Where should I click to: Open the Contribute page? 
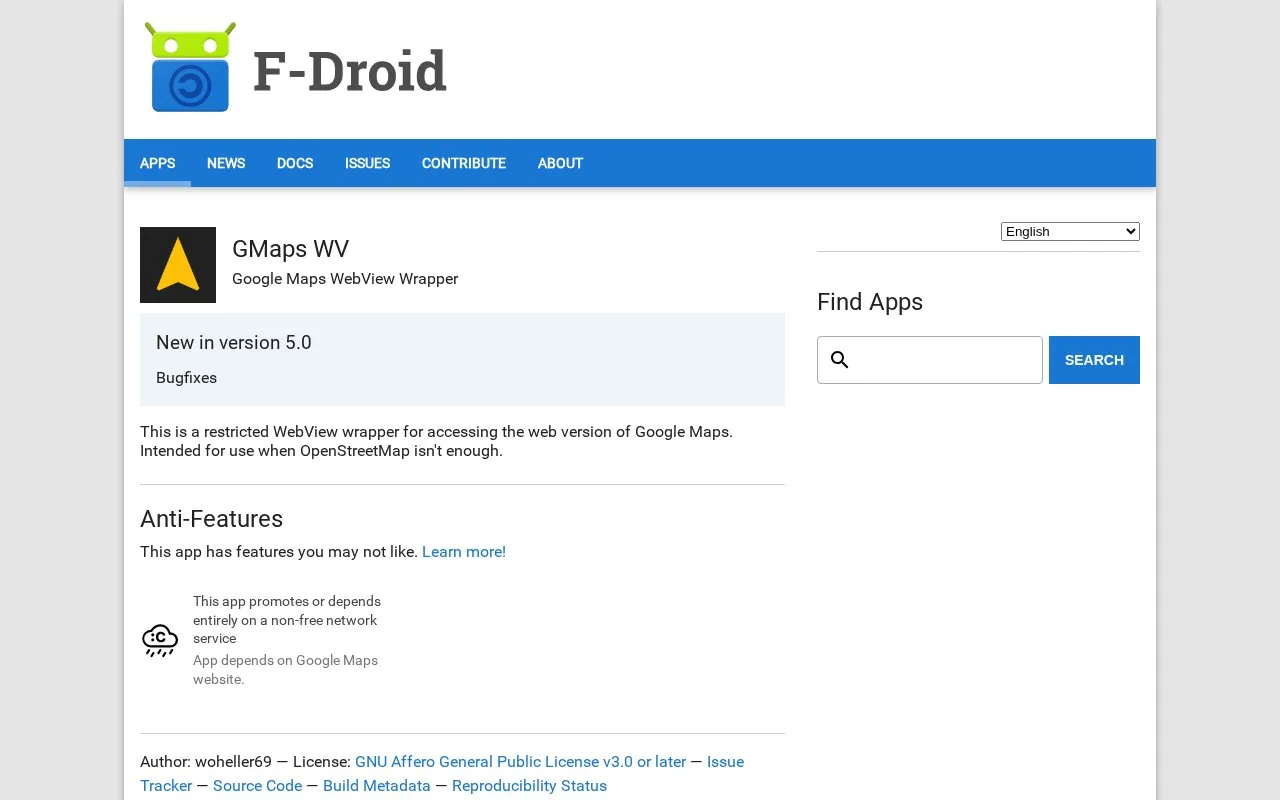coord(464,163)
